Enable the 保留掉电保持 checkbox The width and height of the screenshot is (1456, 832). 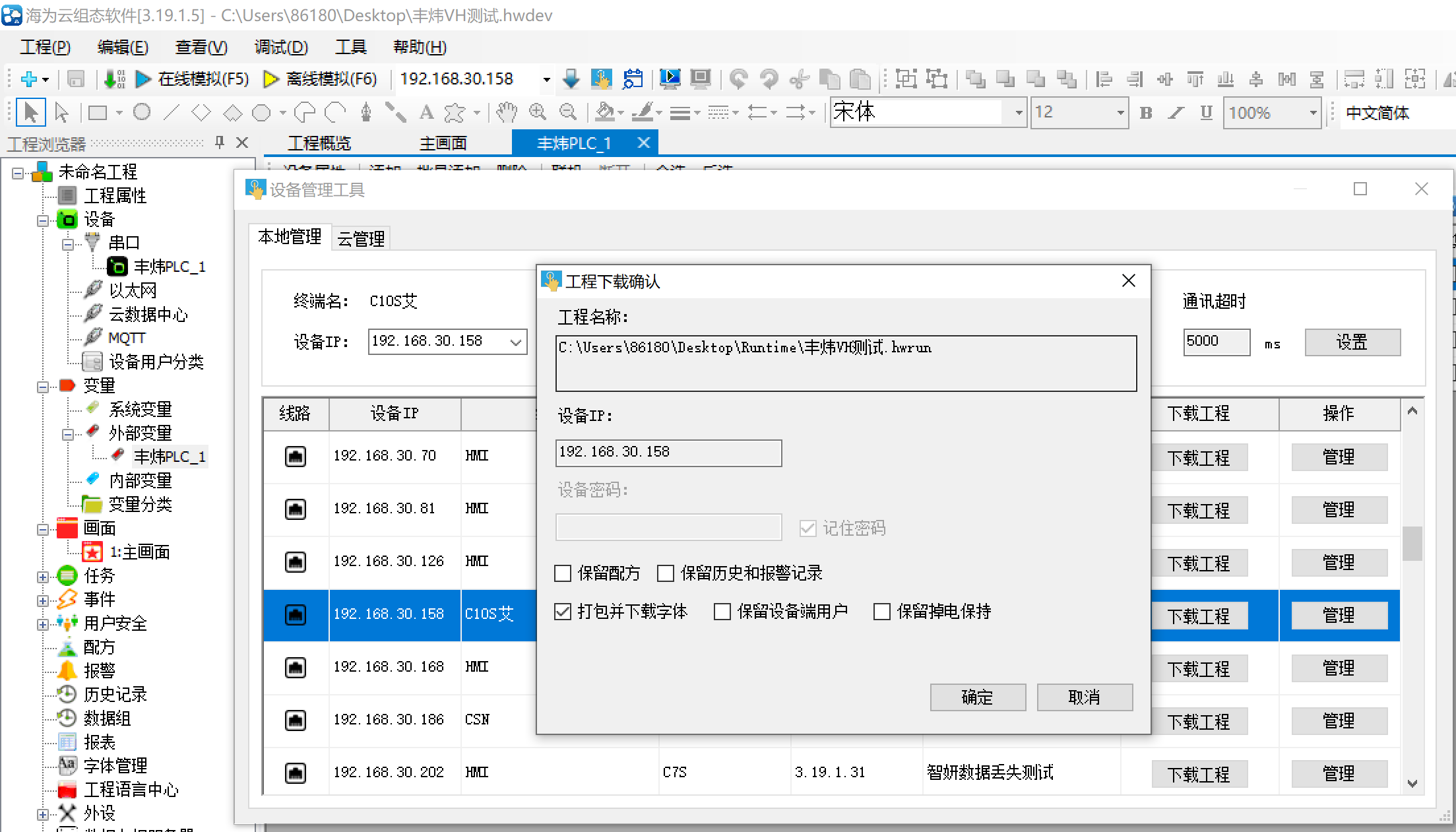pyautogui.click(x=882, y=612)
